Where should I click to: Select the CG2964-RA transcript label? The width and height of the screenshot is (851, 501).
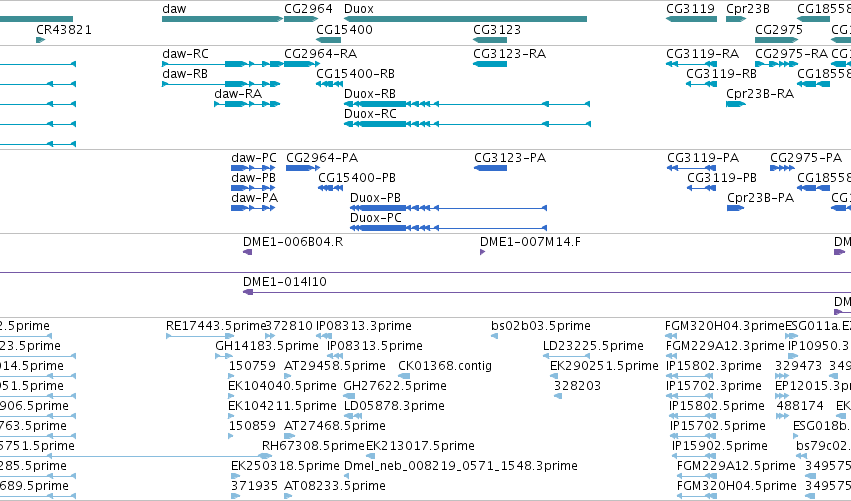[x=321, y=54]
